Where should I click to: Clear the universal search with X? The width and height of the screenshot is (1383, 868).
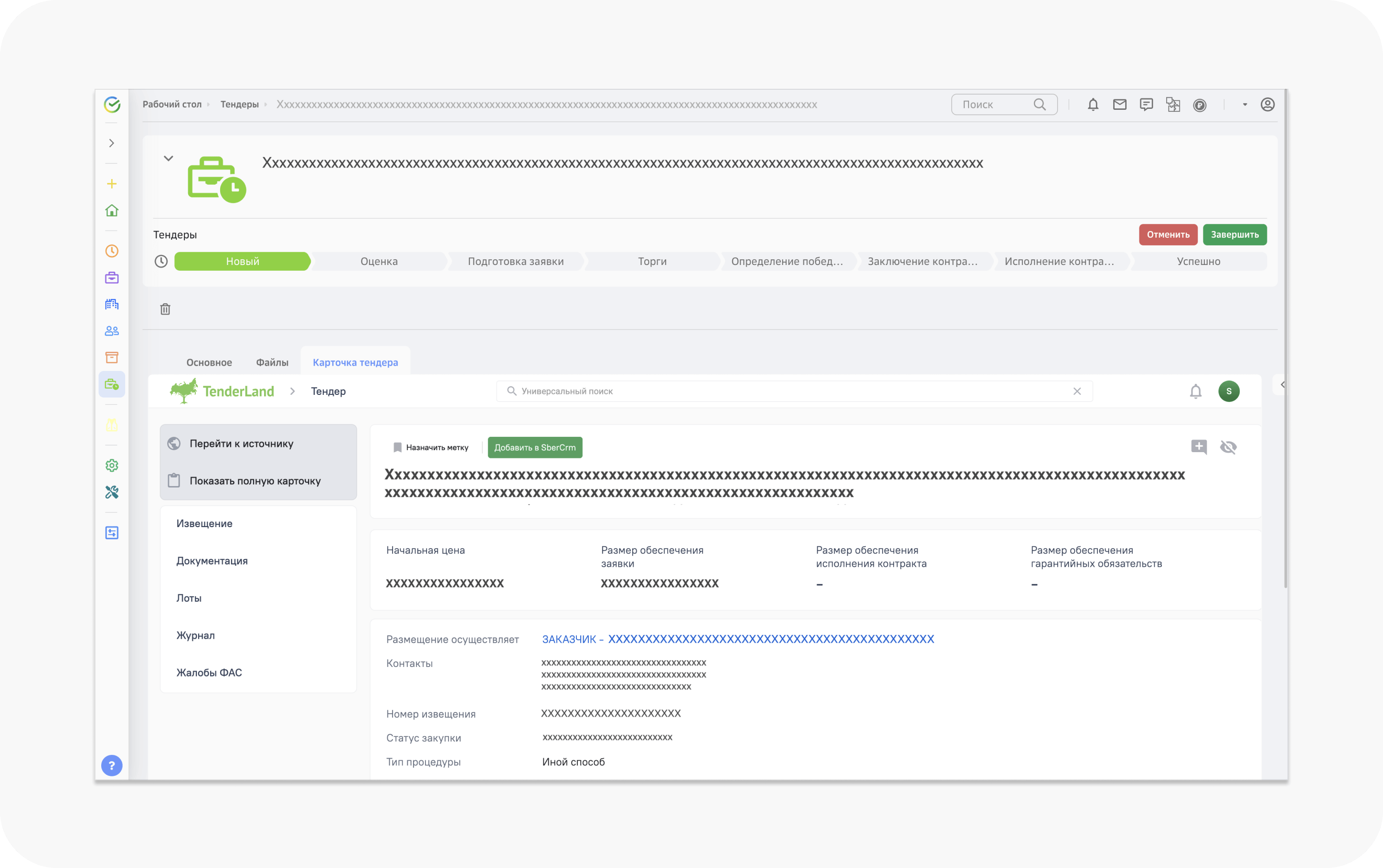pyautogui.click(x=1077, y=391)
